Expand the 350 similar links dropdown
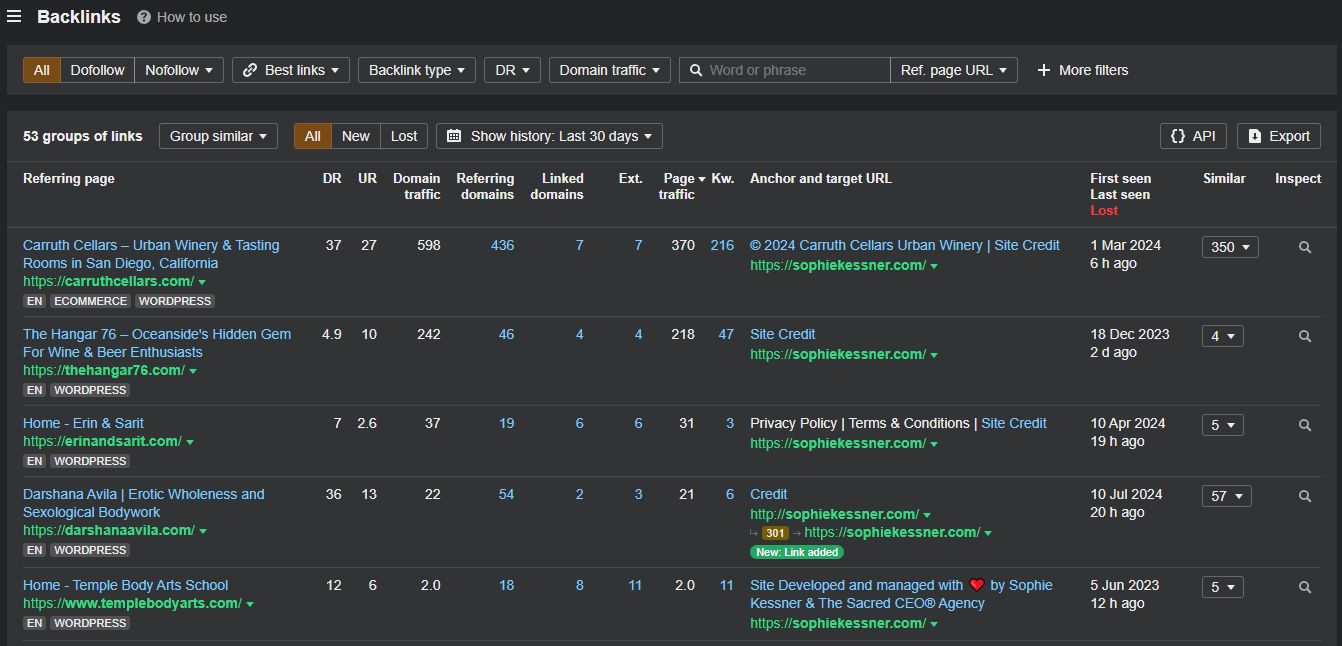Image resolution: width=1342 pixels, height=646 pixels. (x=1230, y=247)
